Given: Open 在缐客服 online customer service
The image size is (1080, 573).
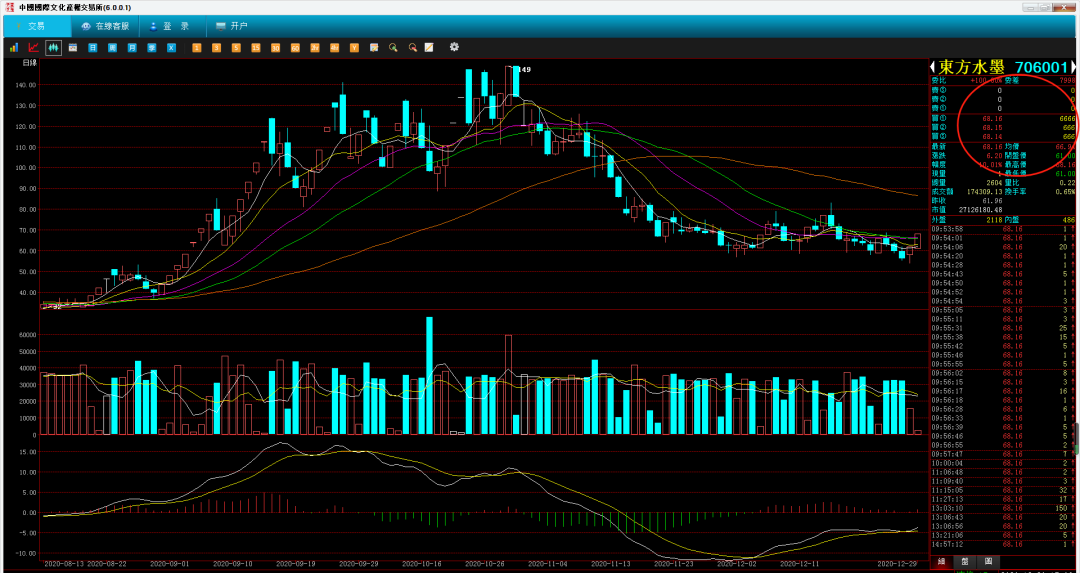Looking at the screenshot, I should tap(105, 26).
